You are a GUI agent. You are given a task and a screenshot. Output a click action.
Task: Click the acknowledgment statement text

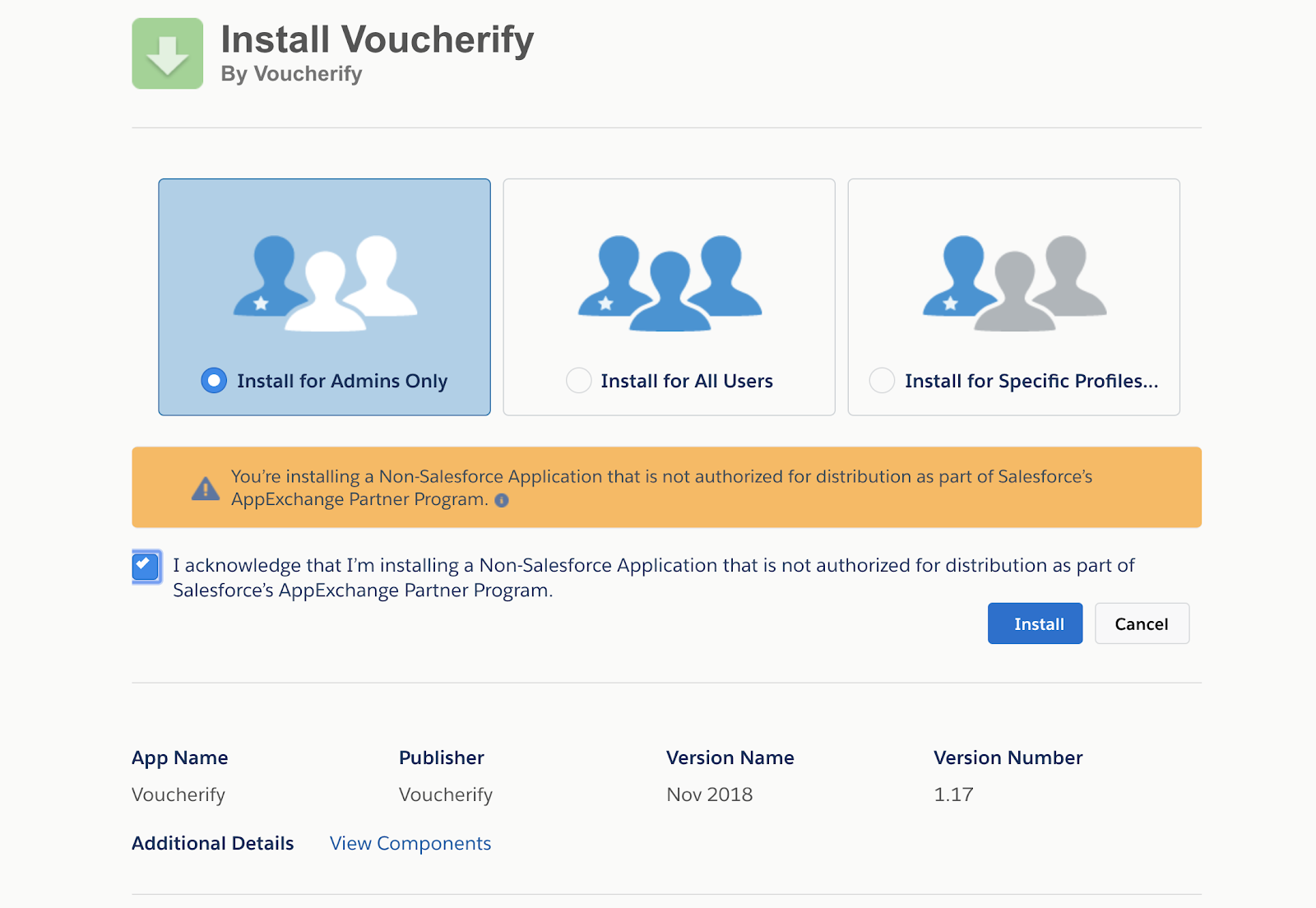click(654, 578)
